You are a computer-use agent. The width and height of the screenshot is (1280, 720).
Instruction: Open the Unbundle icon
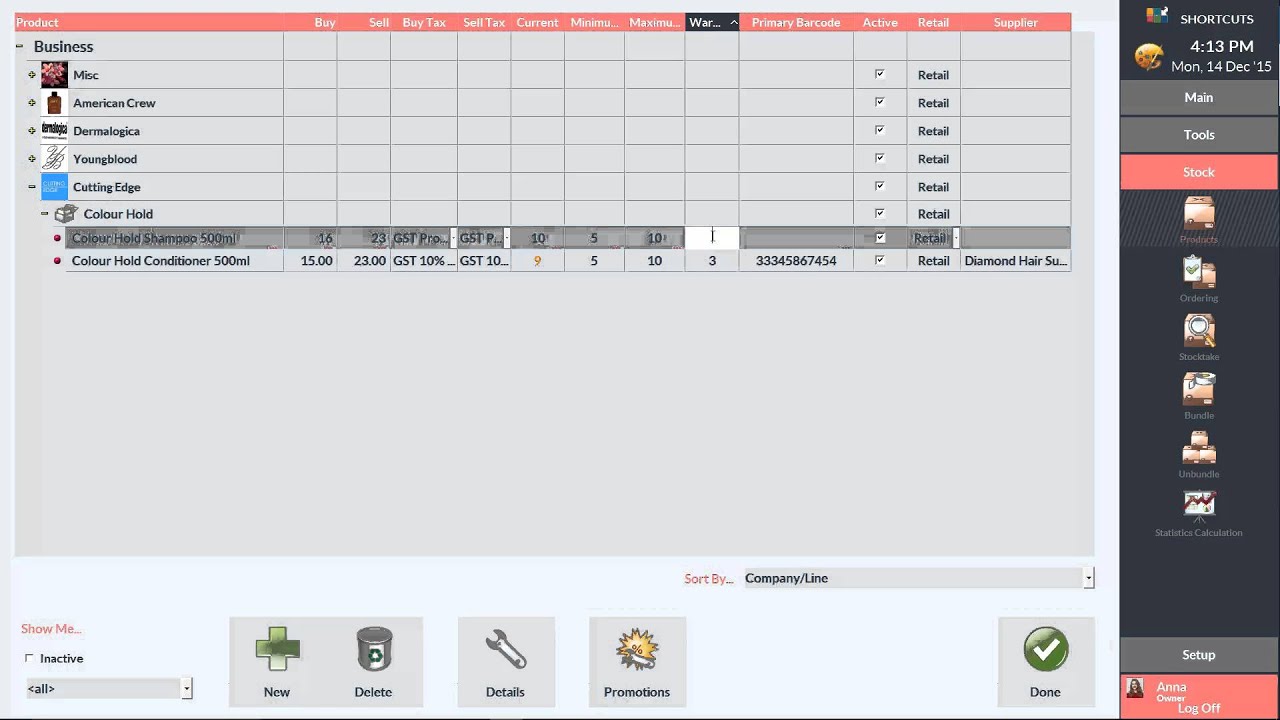click(1198, 448)
